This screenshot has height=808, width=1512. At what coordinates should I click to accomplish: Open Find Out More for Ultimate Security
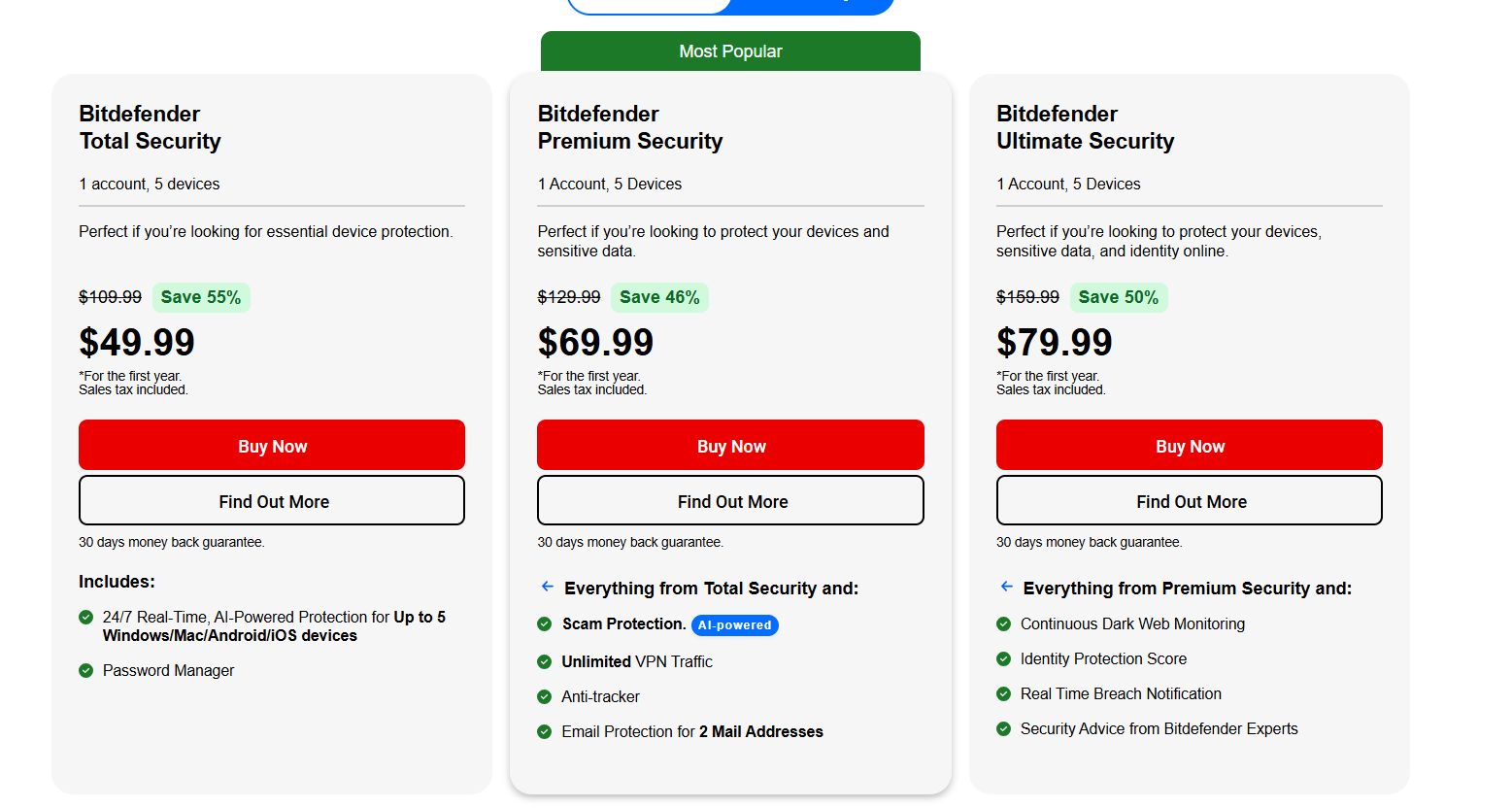(1190, 501)
